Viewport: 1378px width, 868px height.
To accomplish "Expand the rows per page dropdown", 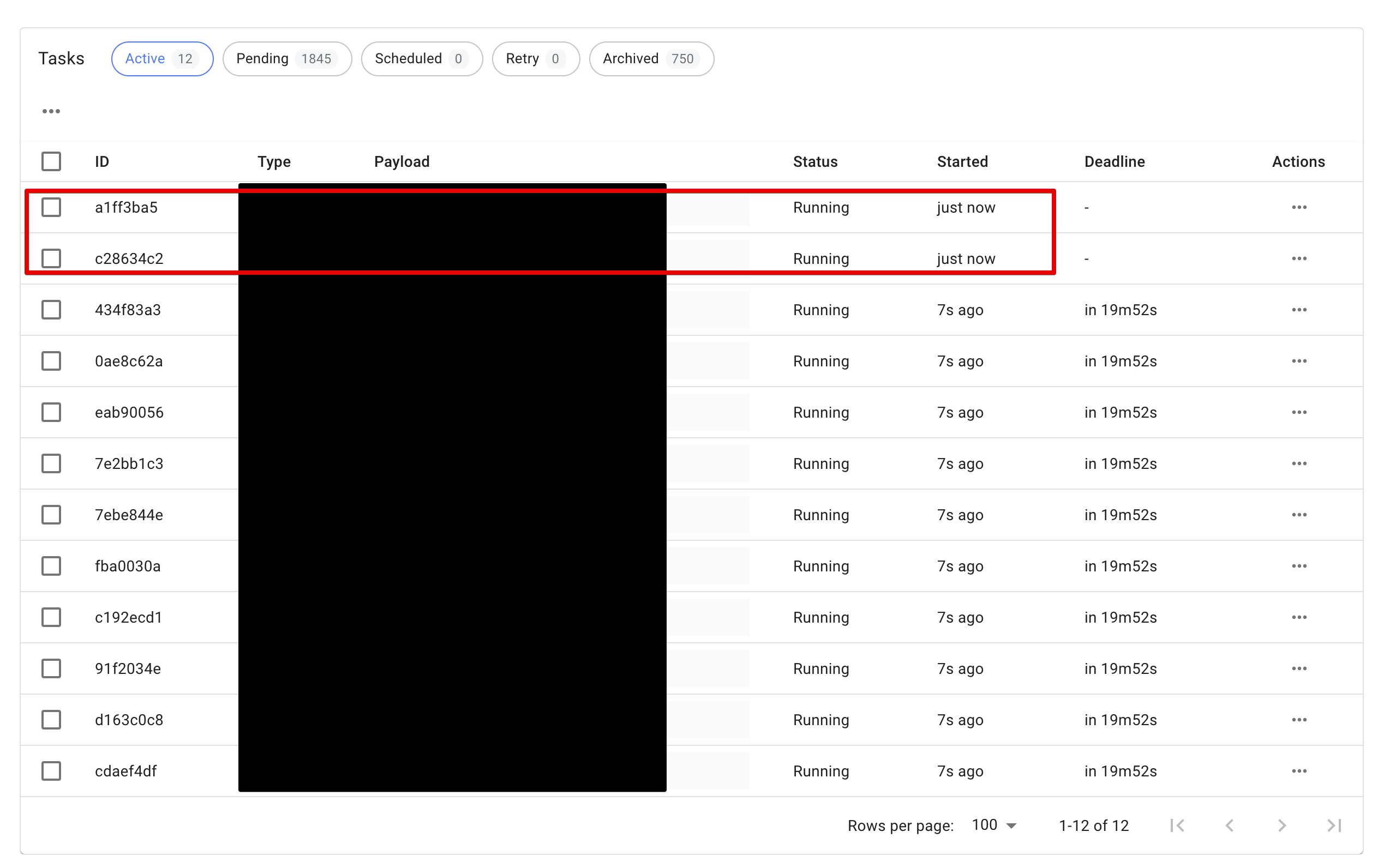I will point(994,824).
